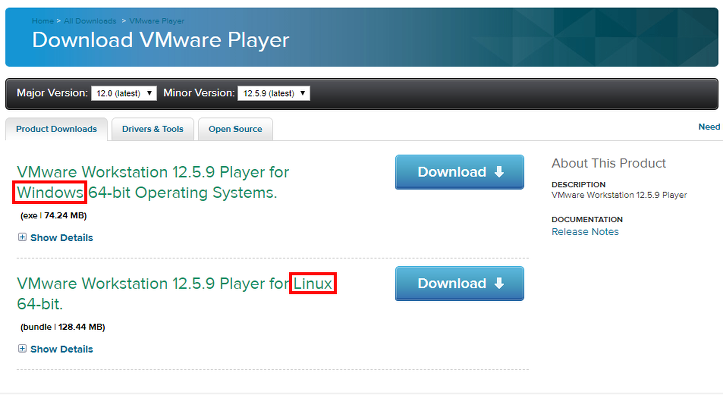Click the DOCUMENTATION label
The width and height of the screenshot is (723, 395).
click(587, 219)
